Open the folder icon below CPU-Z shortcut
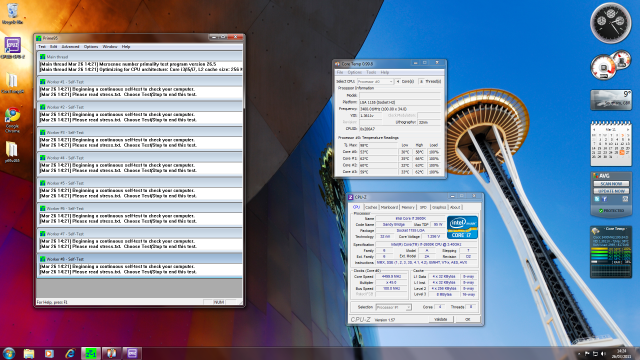This screenshot has width=640, height=360. pyautogui.click(x=12, y=83)
